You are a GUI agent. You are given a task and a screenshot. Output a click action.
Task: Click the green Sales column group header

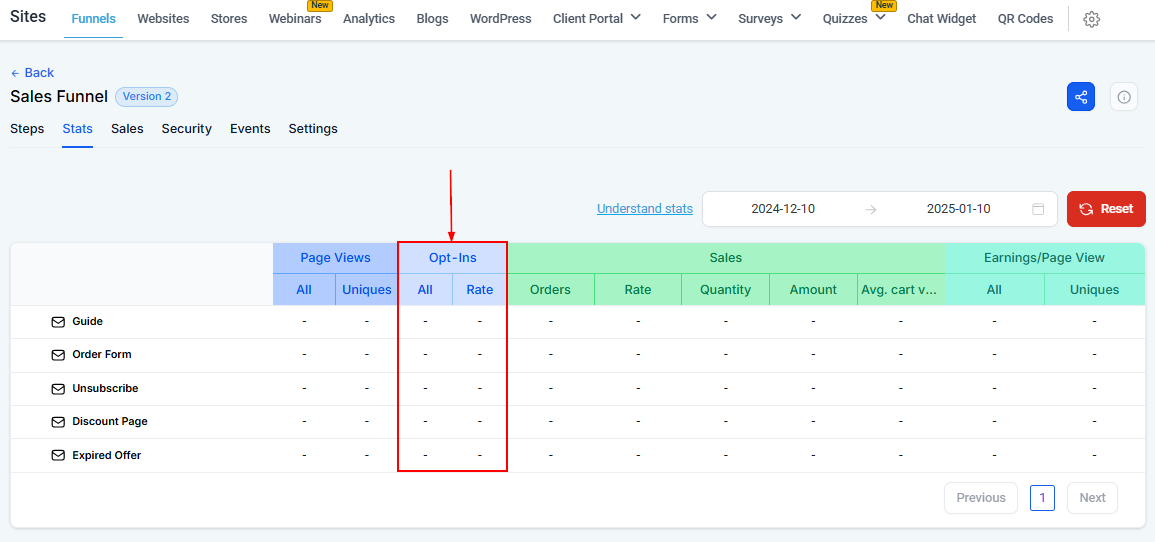click(726, 258)
